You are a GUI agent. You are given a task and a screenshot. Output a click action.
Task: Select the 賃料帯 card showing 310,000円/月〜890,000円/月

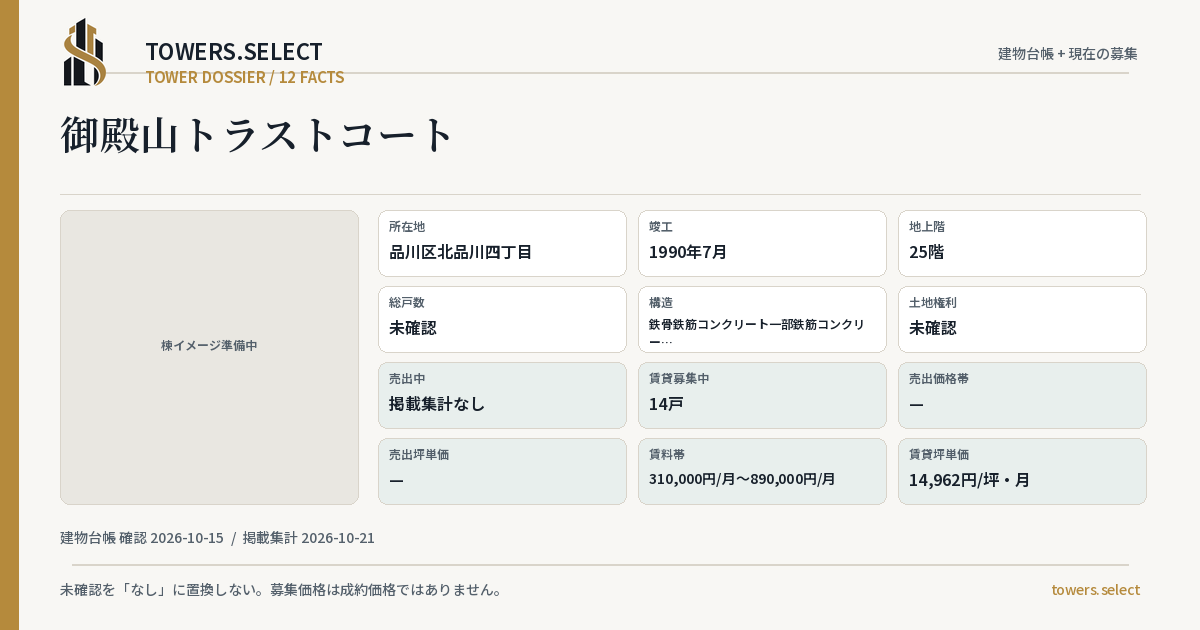point(762,471)
